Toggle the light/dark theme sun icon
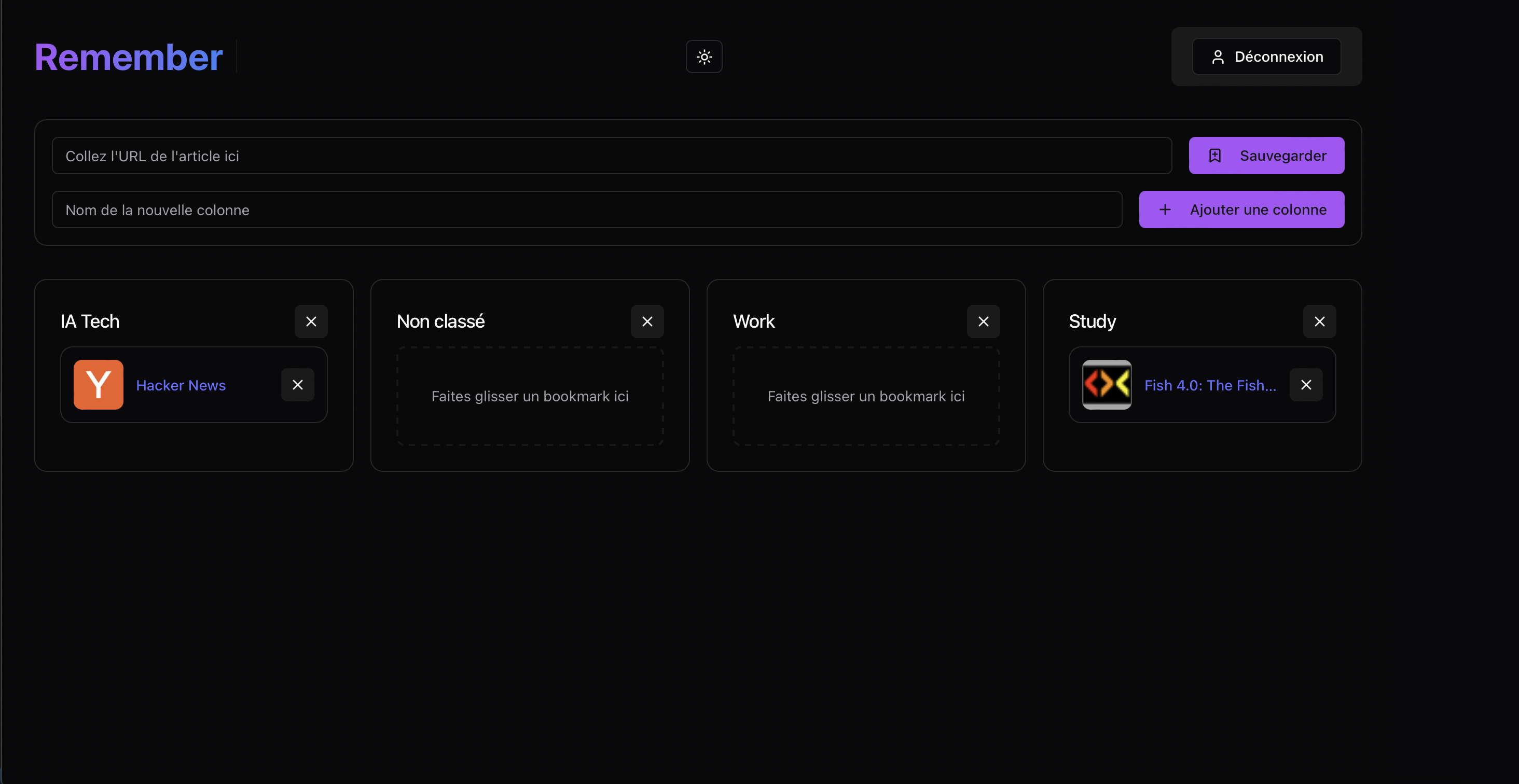Screen dimensions: 1519x784 click(704, 57)
